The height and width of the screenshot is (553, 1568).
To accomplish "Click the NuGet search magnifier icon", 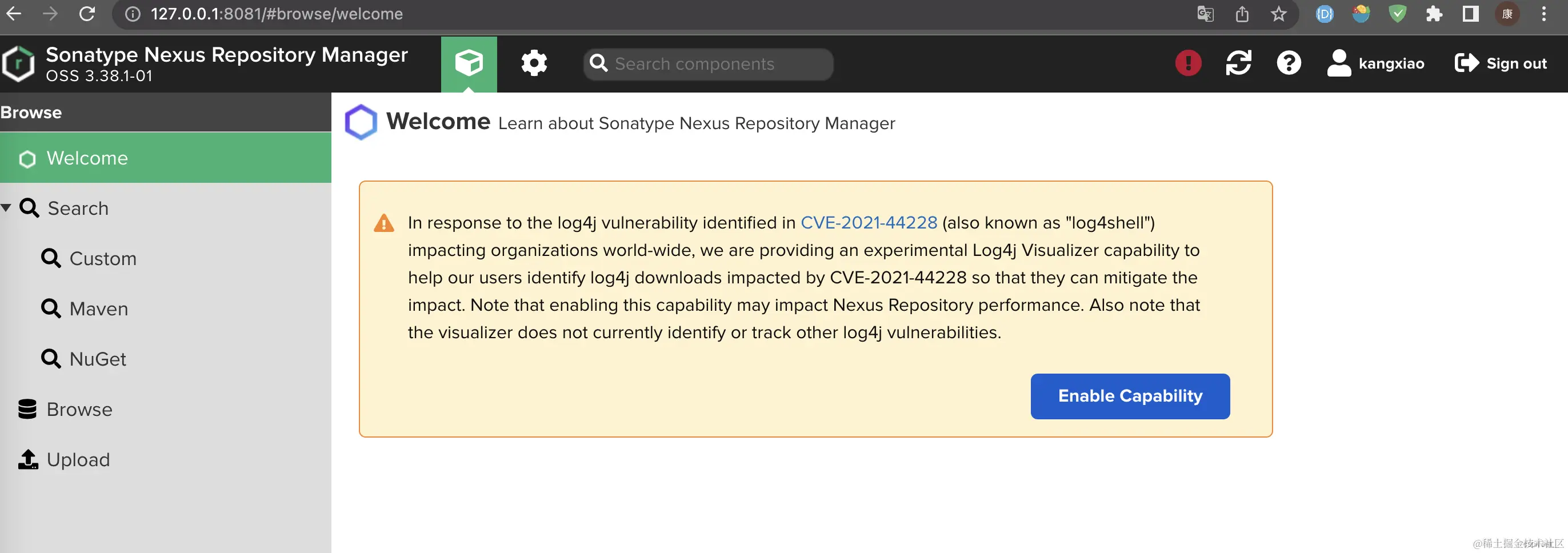I will (50, 359).
